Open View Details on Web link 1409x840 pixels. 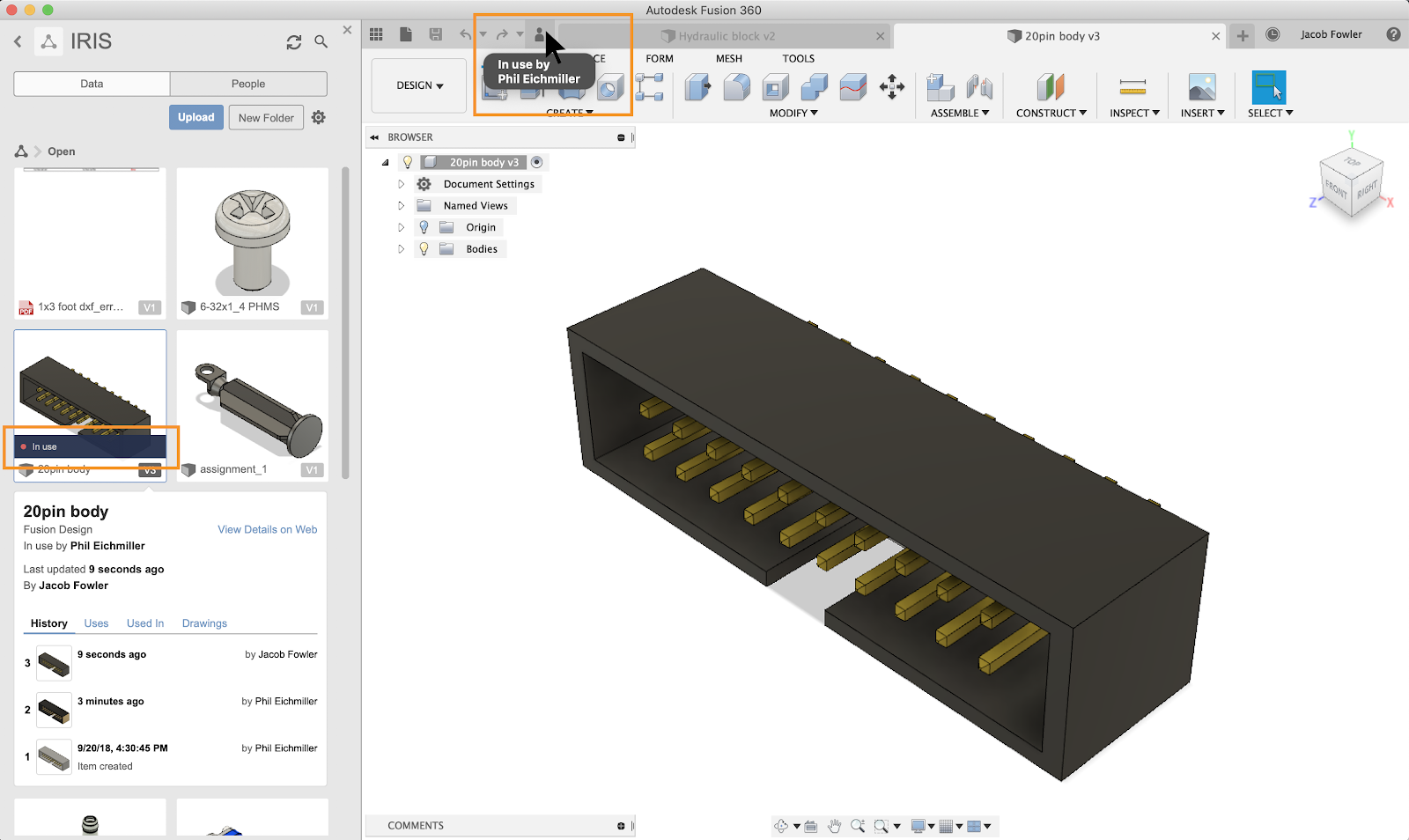(x=267, y=529)
